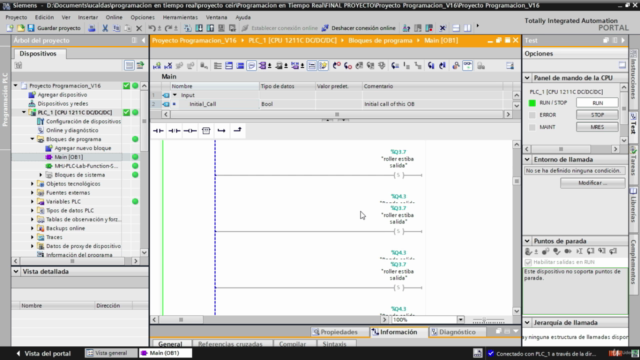Insert an empty box from favorites
The image size is (640, 360).
[x=206, y=131]
